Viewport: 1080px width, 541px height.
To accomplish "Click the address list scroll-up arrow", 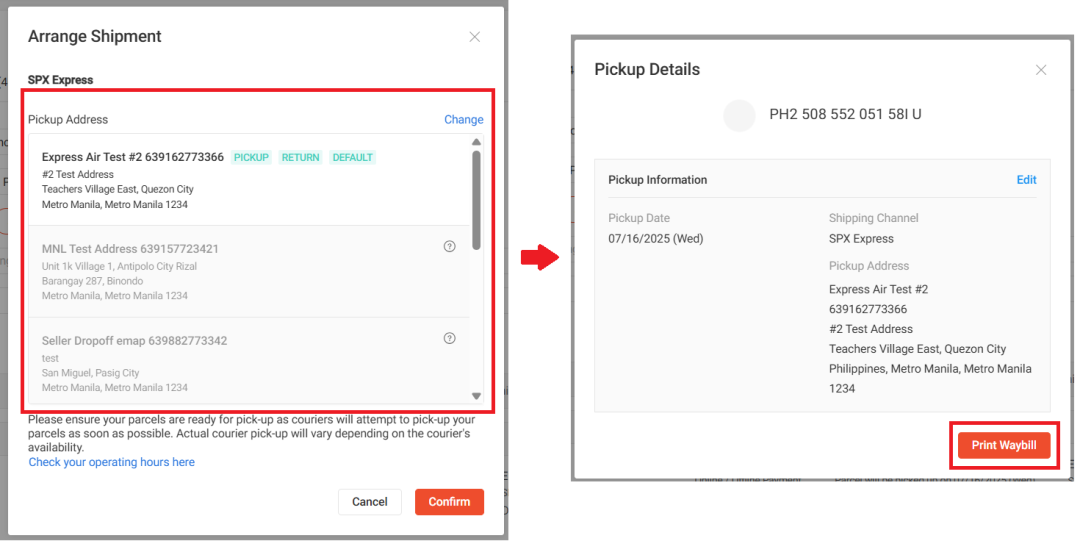I will [476, 142].
